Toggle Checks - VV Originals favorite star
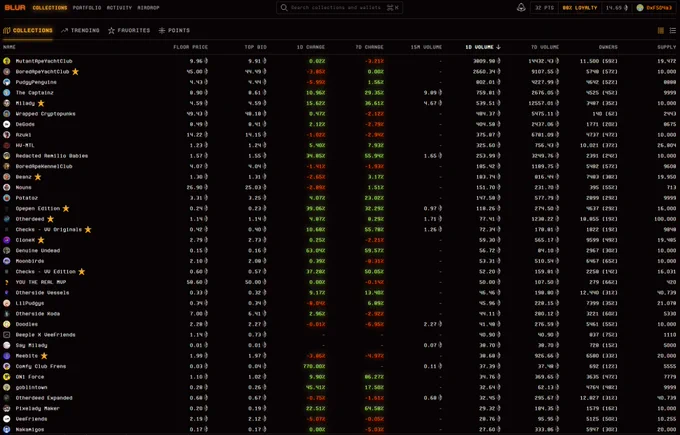The image size is (680, 435). [88, 229]
